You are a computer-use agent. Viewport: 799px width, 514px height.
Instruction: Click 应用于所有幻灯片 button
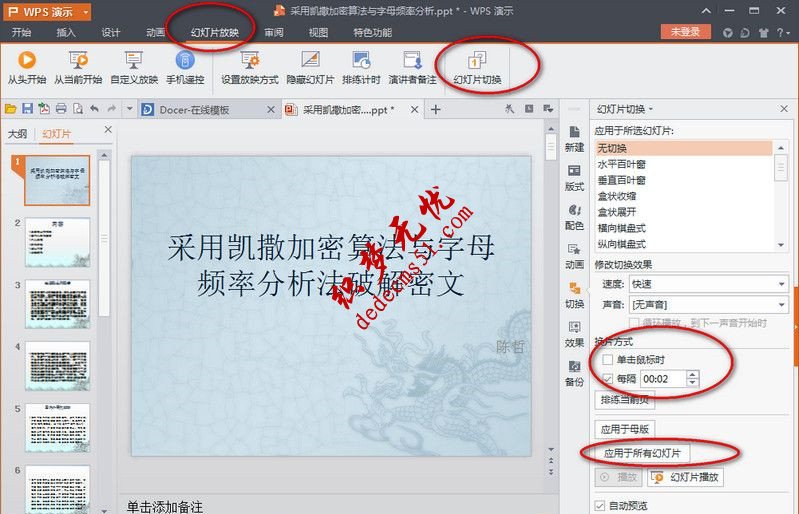(642, 453)
